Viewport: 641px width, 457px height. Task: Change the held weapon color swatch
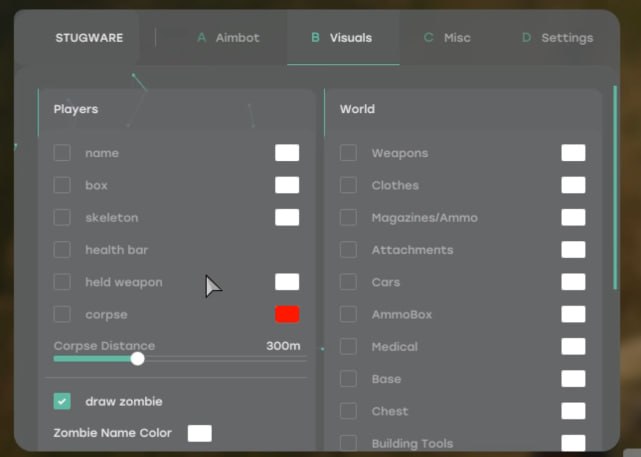(287, 282)
